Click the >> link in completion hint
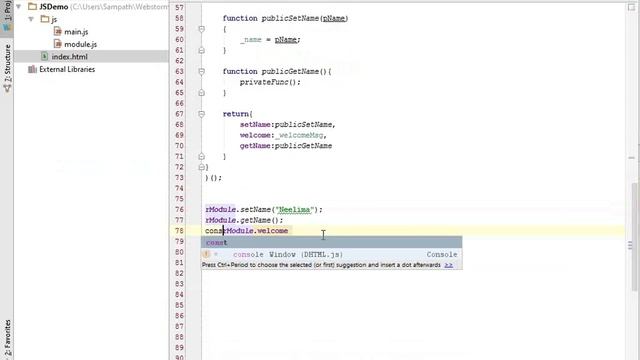The height and width of the screenshot is (360, 640). (x=449, y=265)
